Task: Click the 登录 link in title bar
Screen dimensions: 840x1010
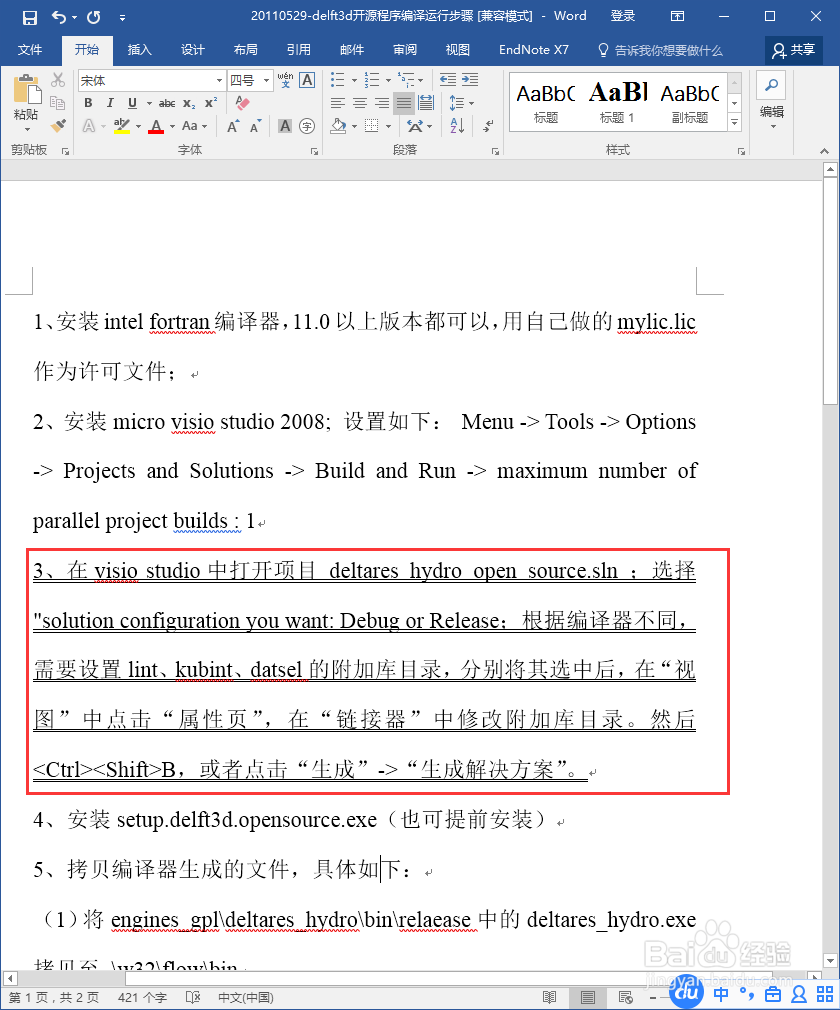Action: [623, 16]
